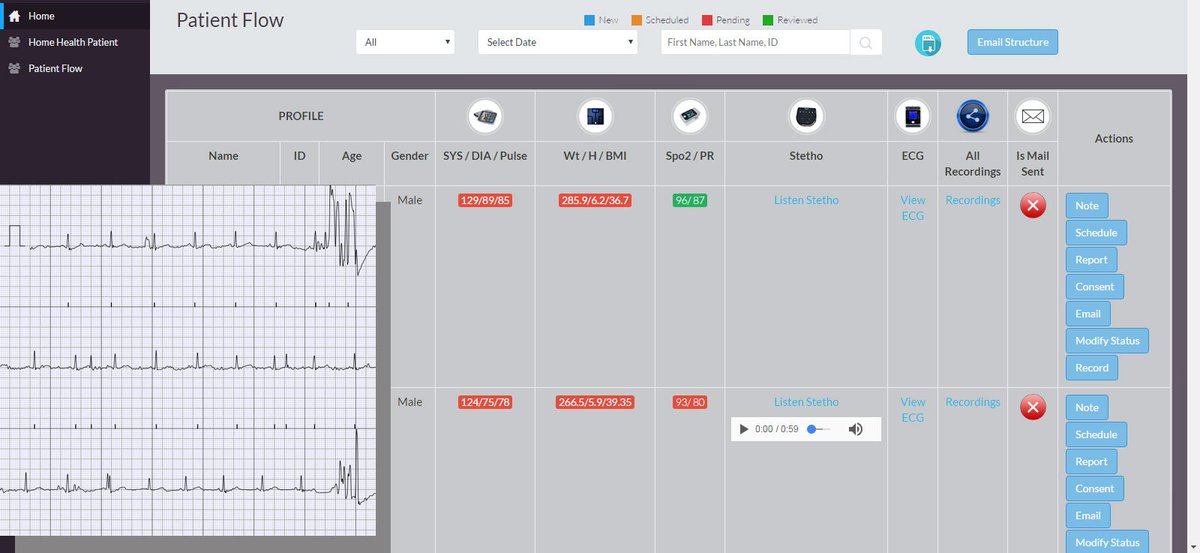Click the share All Recordings icon
This screenshot has width=1200, height=553.
coord(973,117)
